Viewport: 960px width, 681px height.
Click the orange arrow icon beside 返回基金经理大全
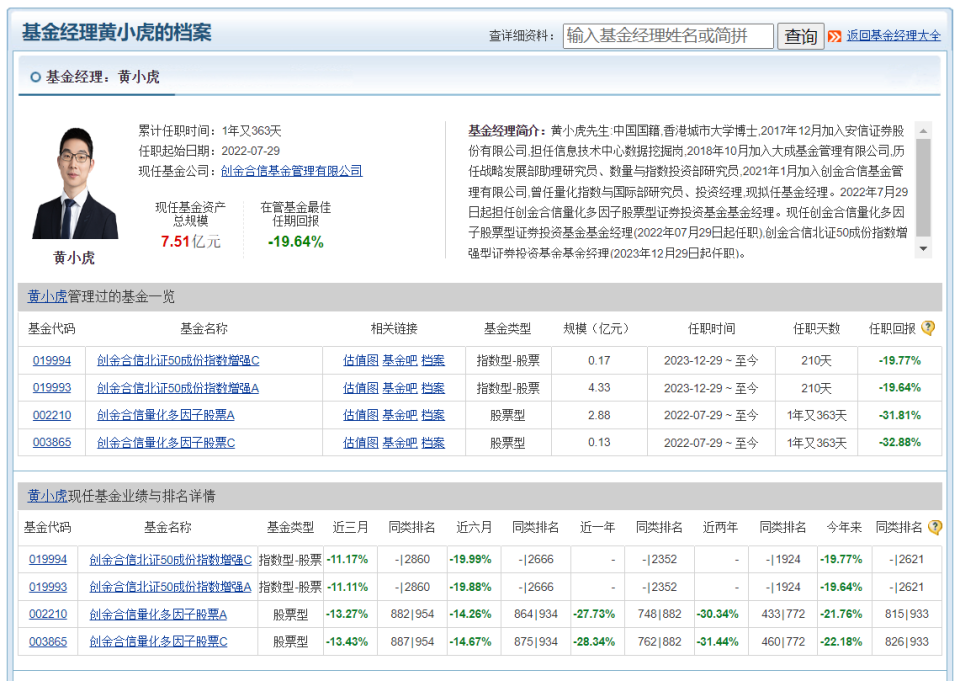point(834,36)
